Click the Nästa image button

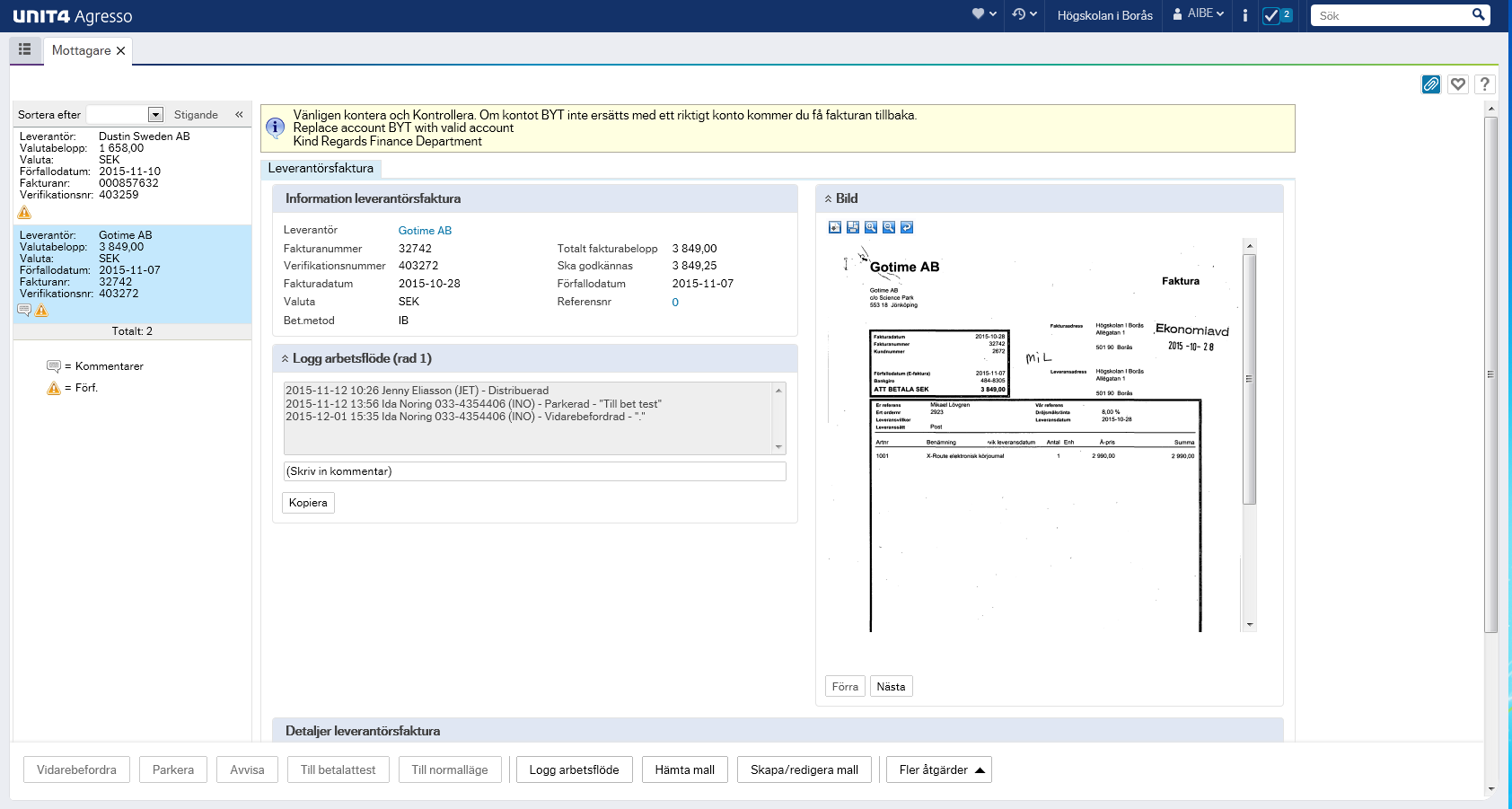(x=891, y=687)
